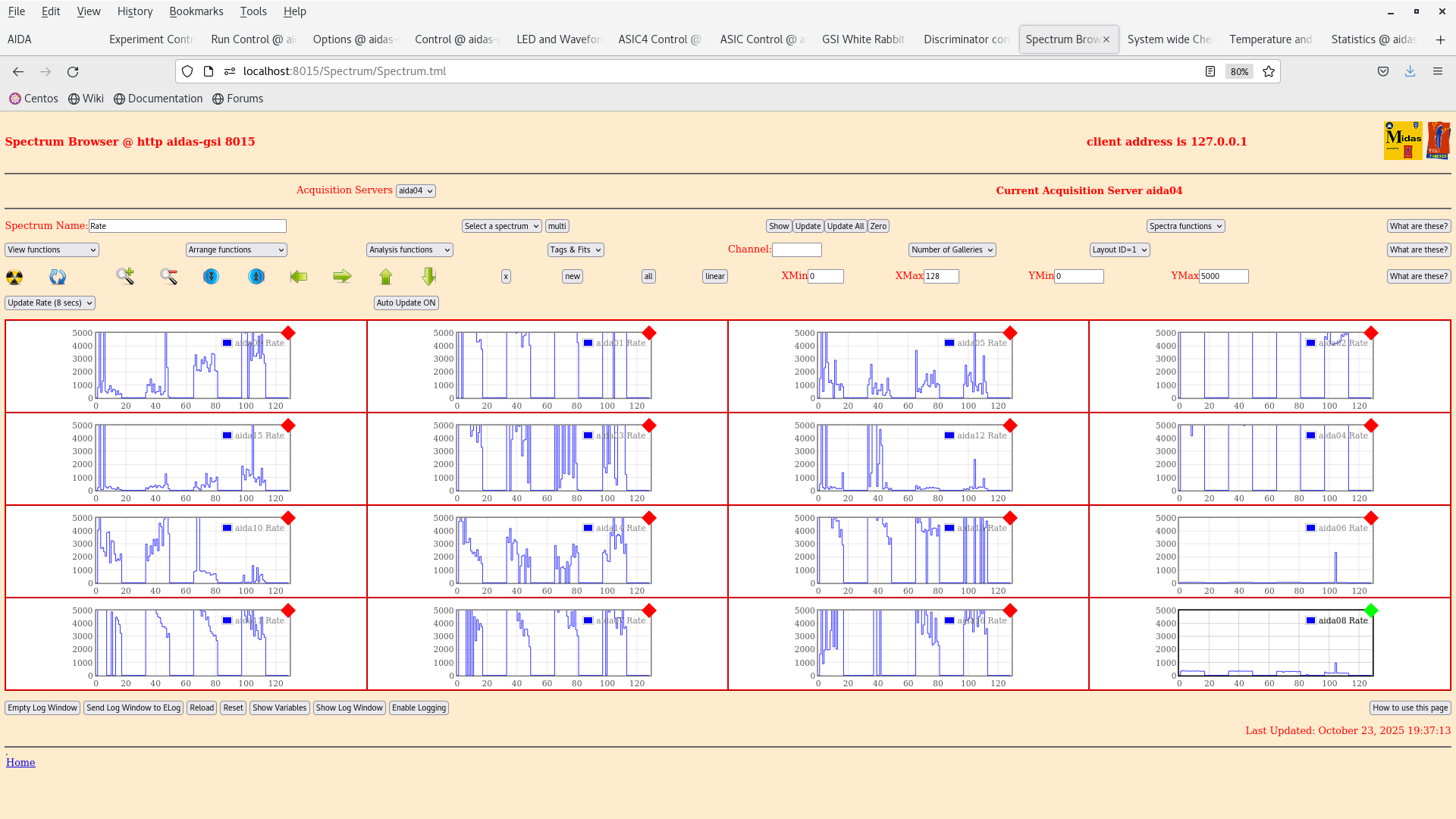
Task: Open the Select a spectrum dropdown
Action: (501, 226)
